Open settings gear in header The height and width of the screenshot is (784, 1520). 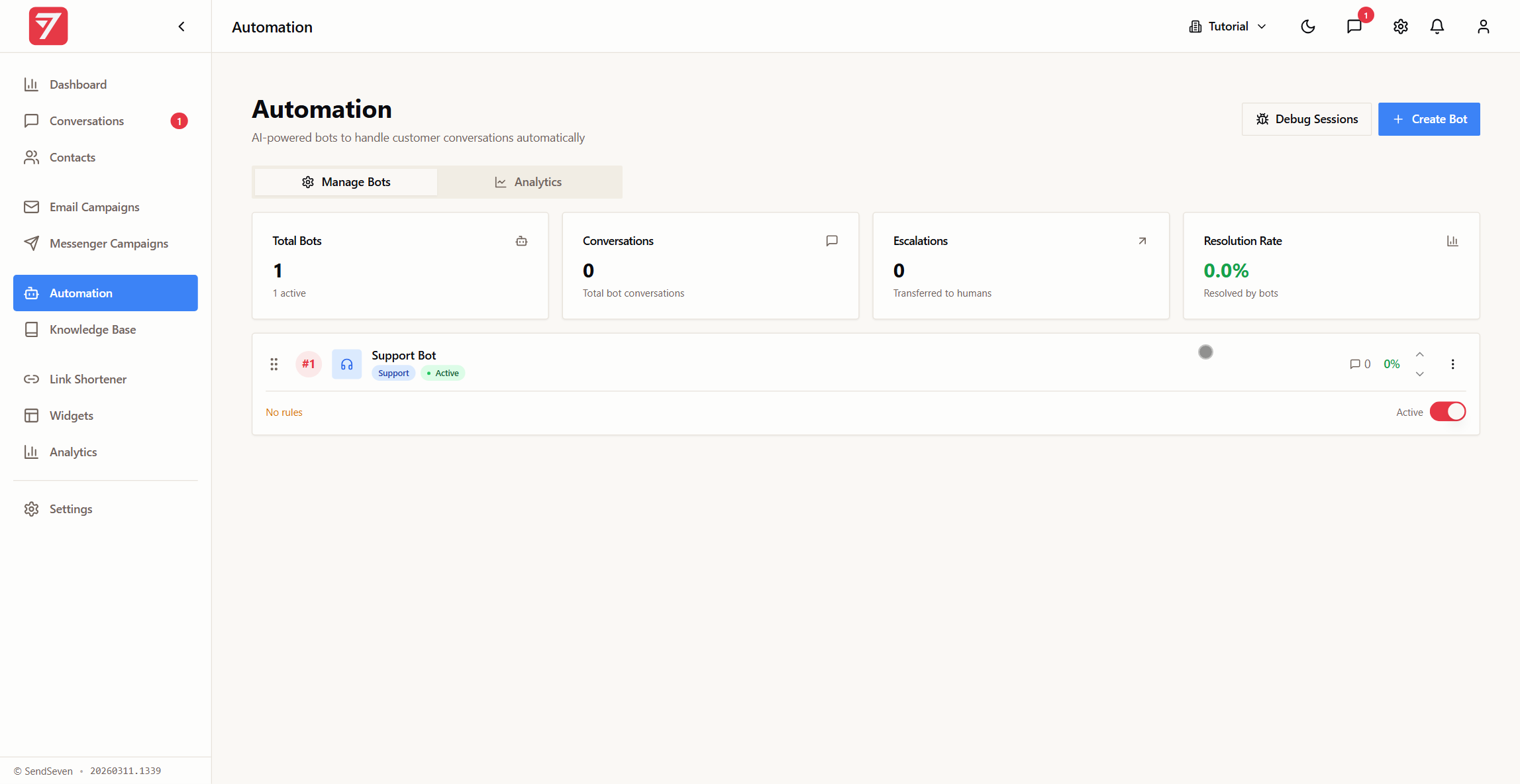pyautogui.click(x=1400, y=26)
